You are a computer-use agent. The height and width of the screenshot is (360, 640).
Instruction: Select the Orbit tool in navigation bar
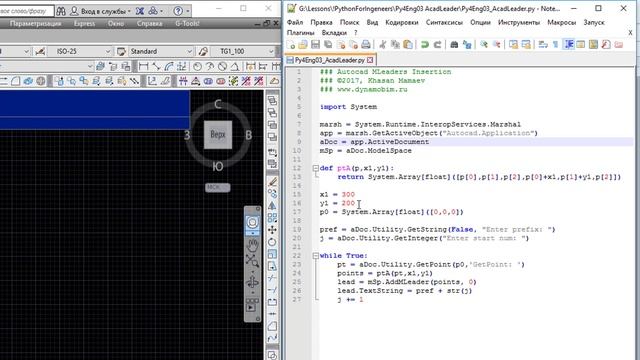point(253,282)
